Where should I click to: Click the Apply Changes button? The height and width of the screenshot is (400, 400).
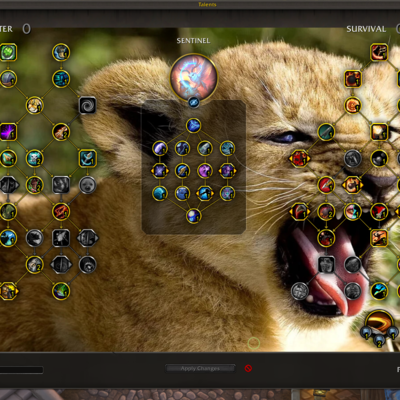(200, 368)
